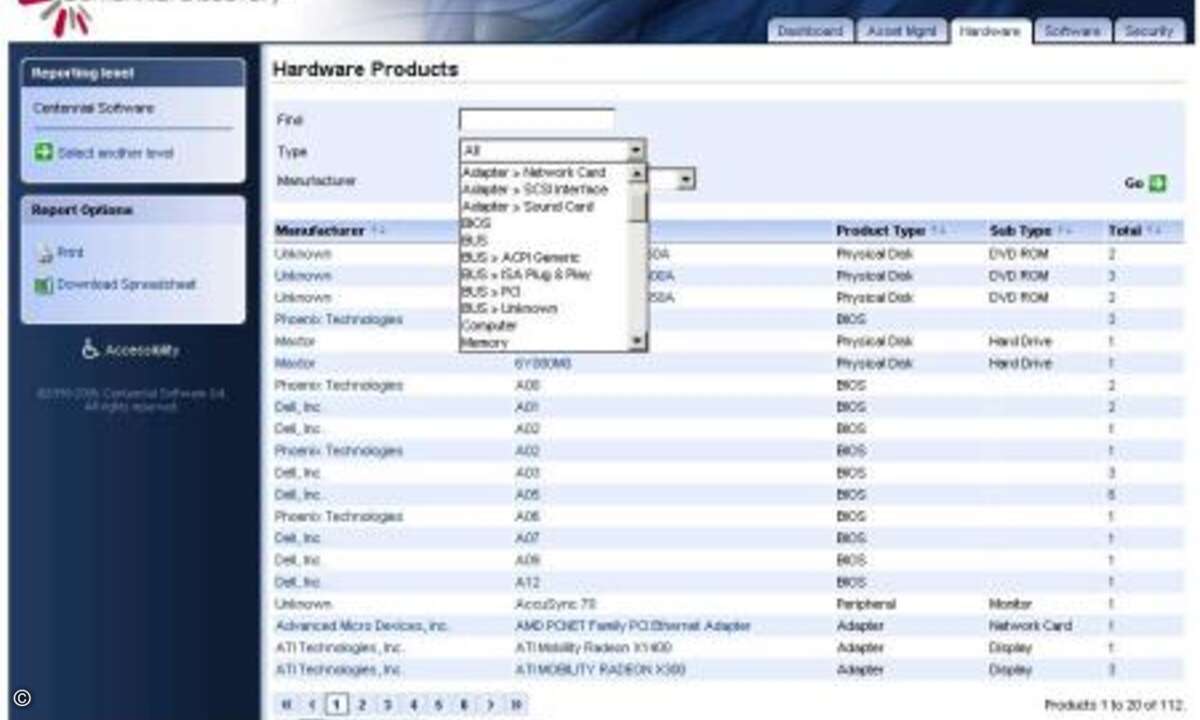
Task: Open Accessibility via the wheelchair icon
Action: (x=91, y=350)
